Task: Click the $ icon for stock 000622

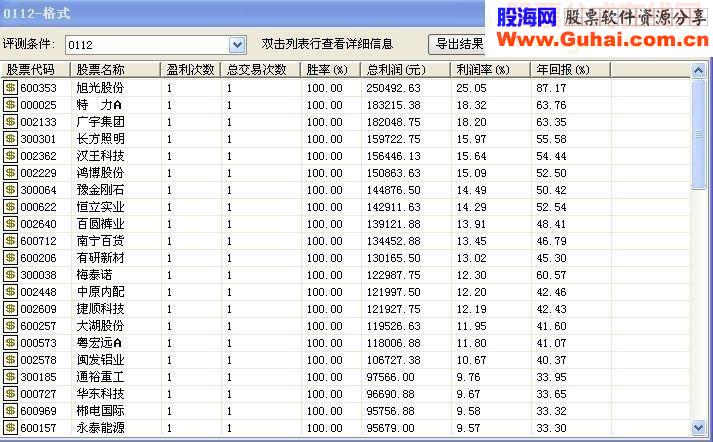Action: [x=10, y=206]
